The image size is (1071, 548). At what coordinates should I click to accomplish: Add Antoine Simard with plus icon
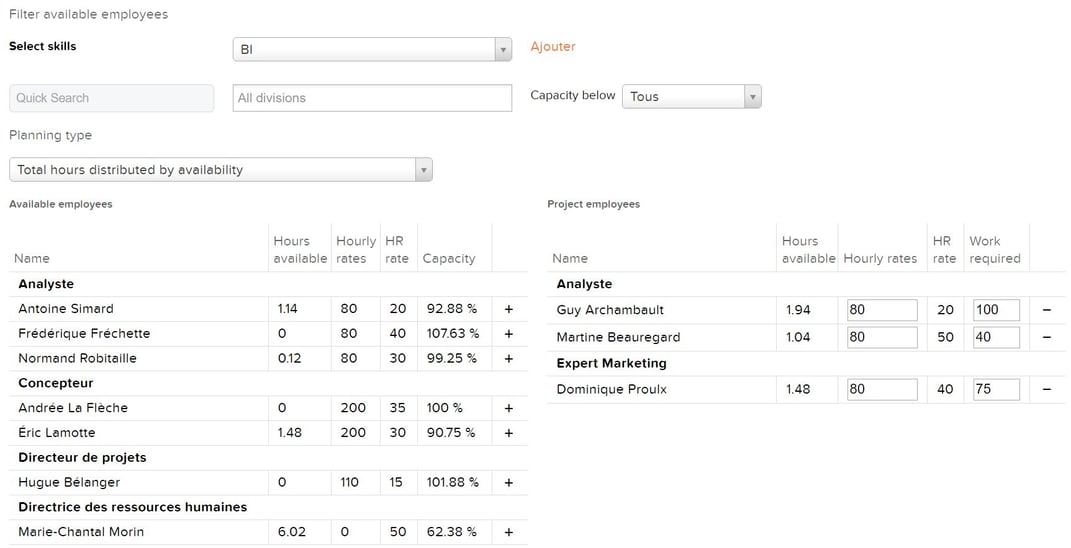(x=508, y=310)
